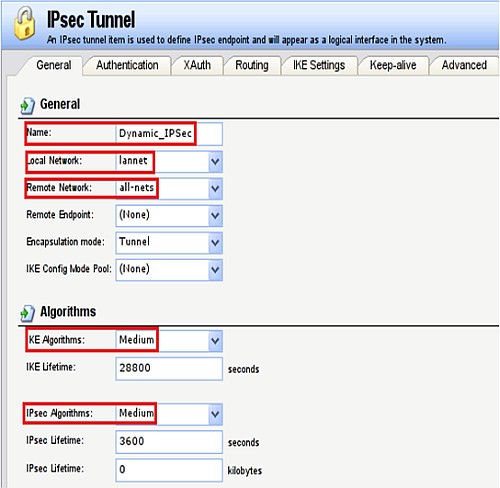Image resolution: width=500 pixels, height=488 pixels.
Task: Open the Remote Endpoint dropdown
Action: 215,216
